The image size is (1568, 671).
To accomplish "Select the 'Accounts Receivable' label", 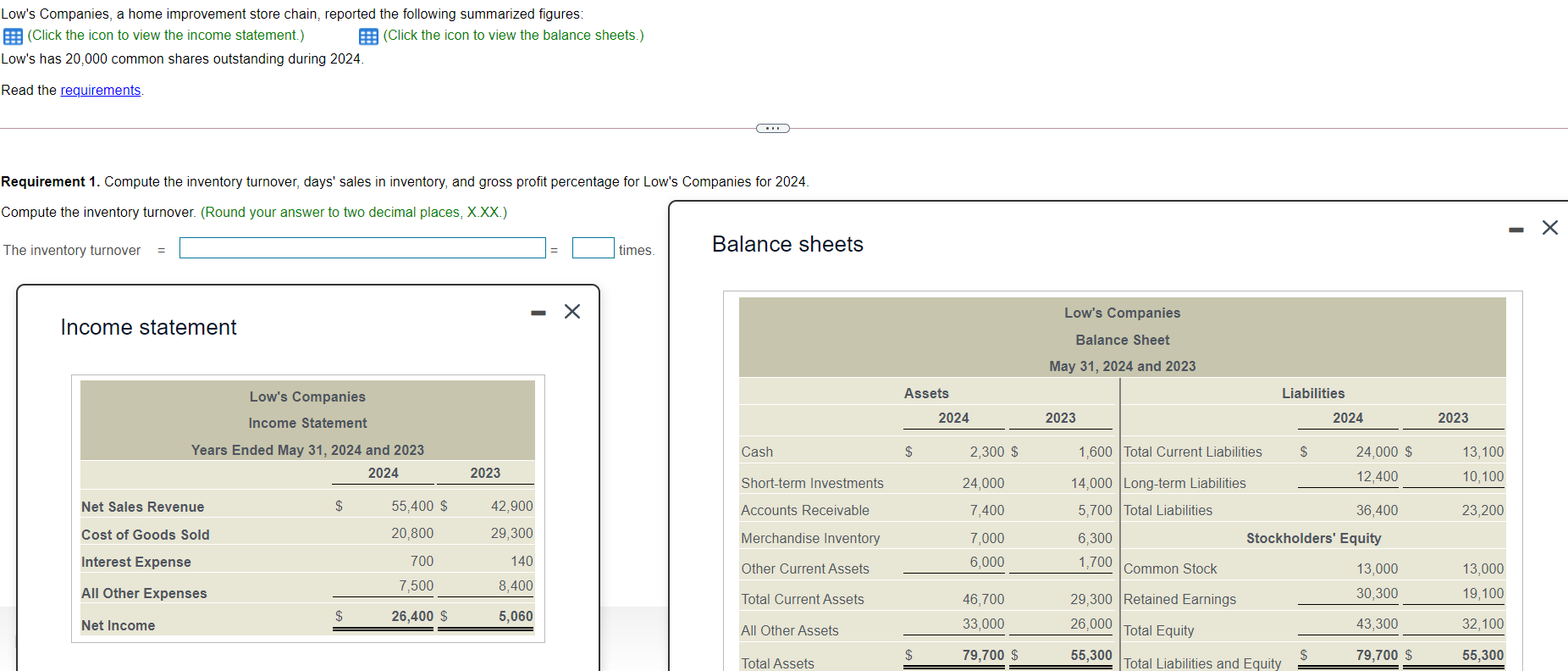I will click(x=805, y=510).
